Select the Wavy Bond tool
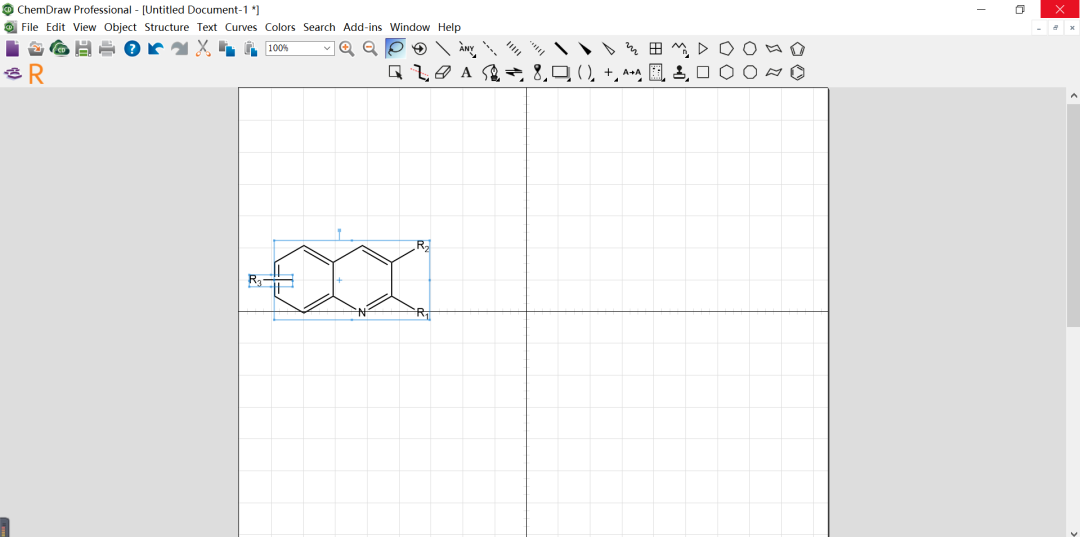1080x537 pixels. tap(632, 49)
